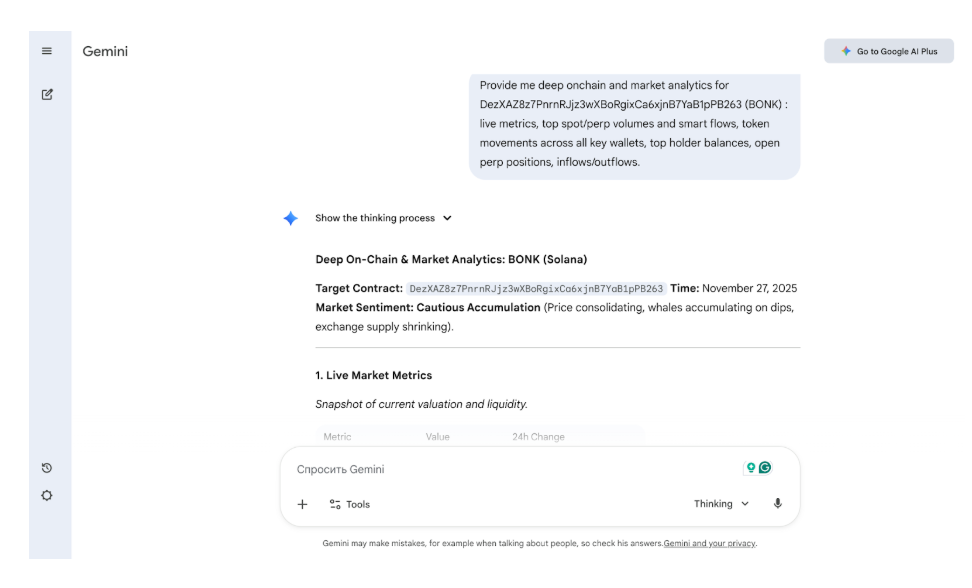Activate the microphone voice input

pos(777,504)
